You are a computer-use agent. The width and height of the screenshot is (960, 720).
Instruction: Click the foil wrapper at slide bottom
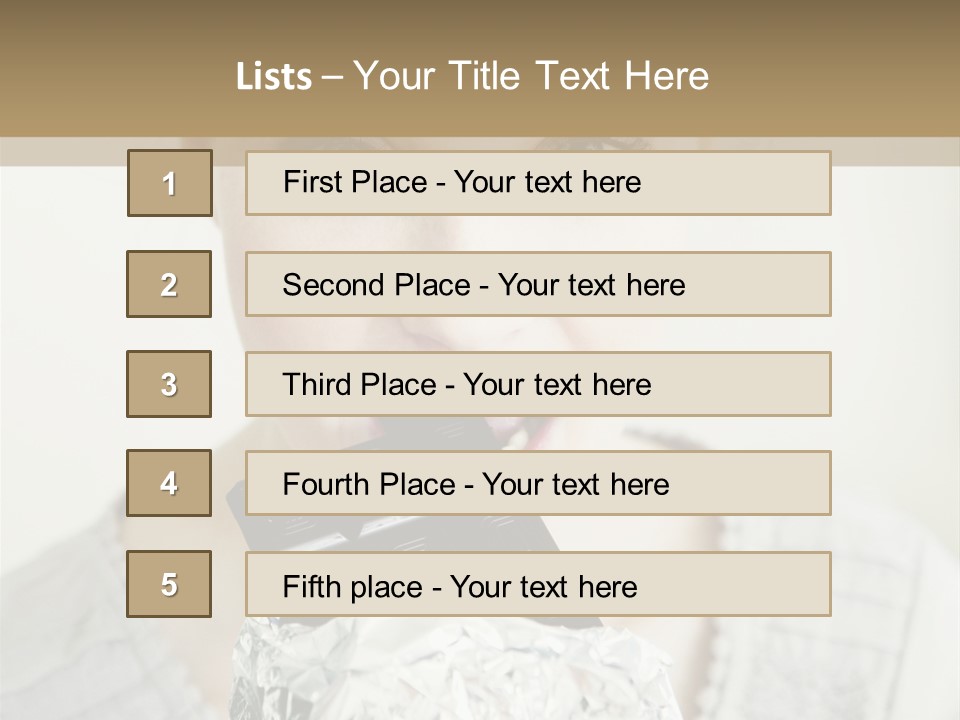(x=420, y=670)
